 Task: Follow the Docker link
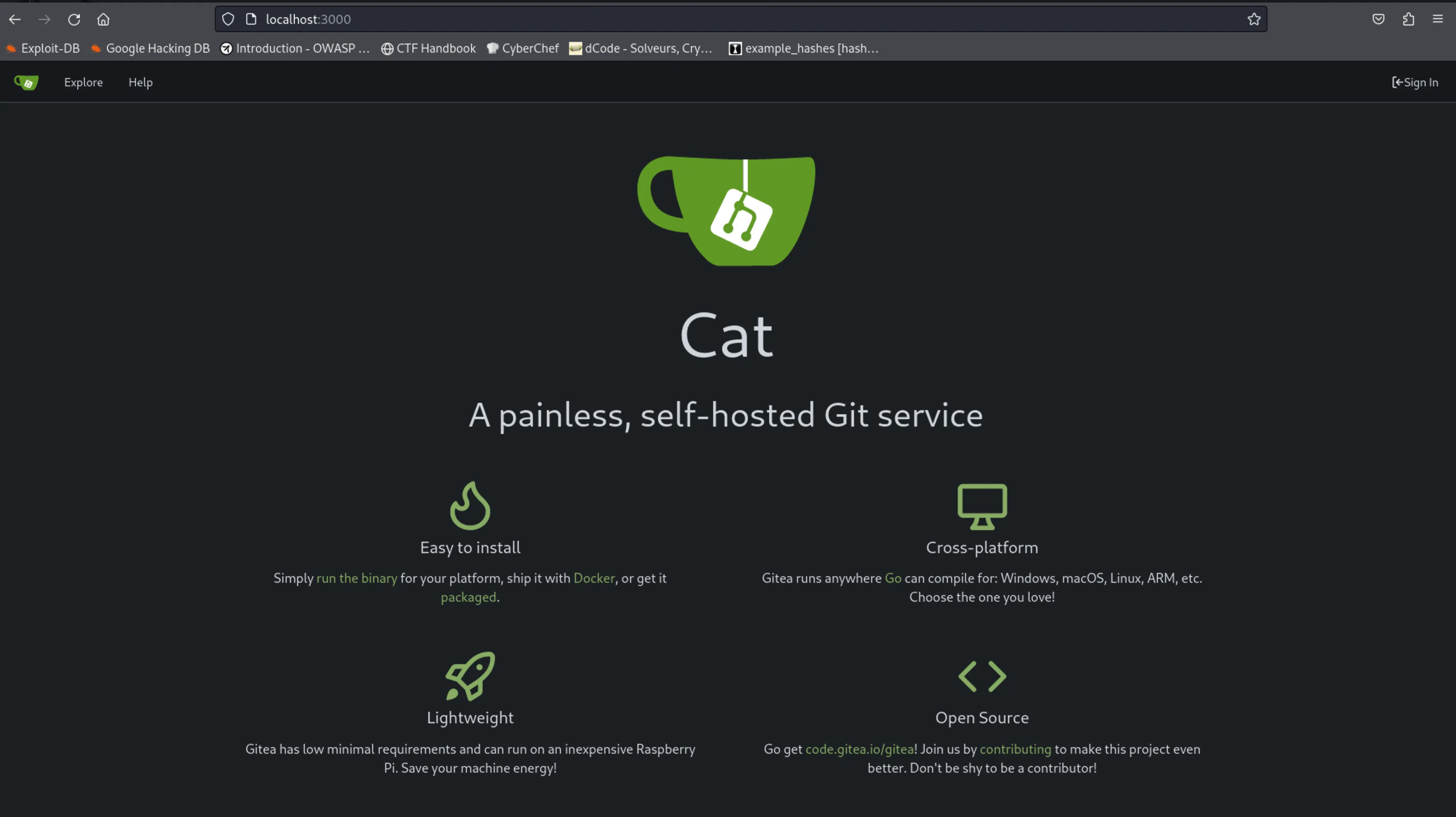pos(594,578)
